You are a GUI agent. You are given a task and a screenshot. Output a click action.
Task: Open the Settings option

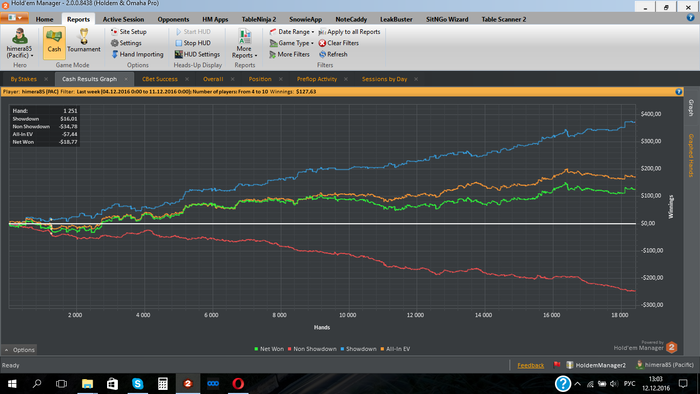(126, 43)
